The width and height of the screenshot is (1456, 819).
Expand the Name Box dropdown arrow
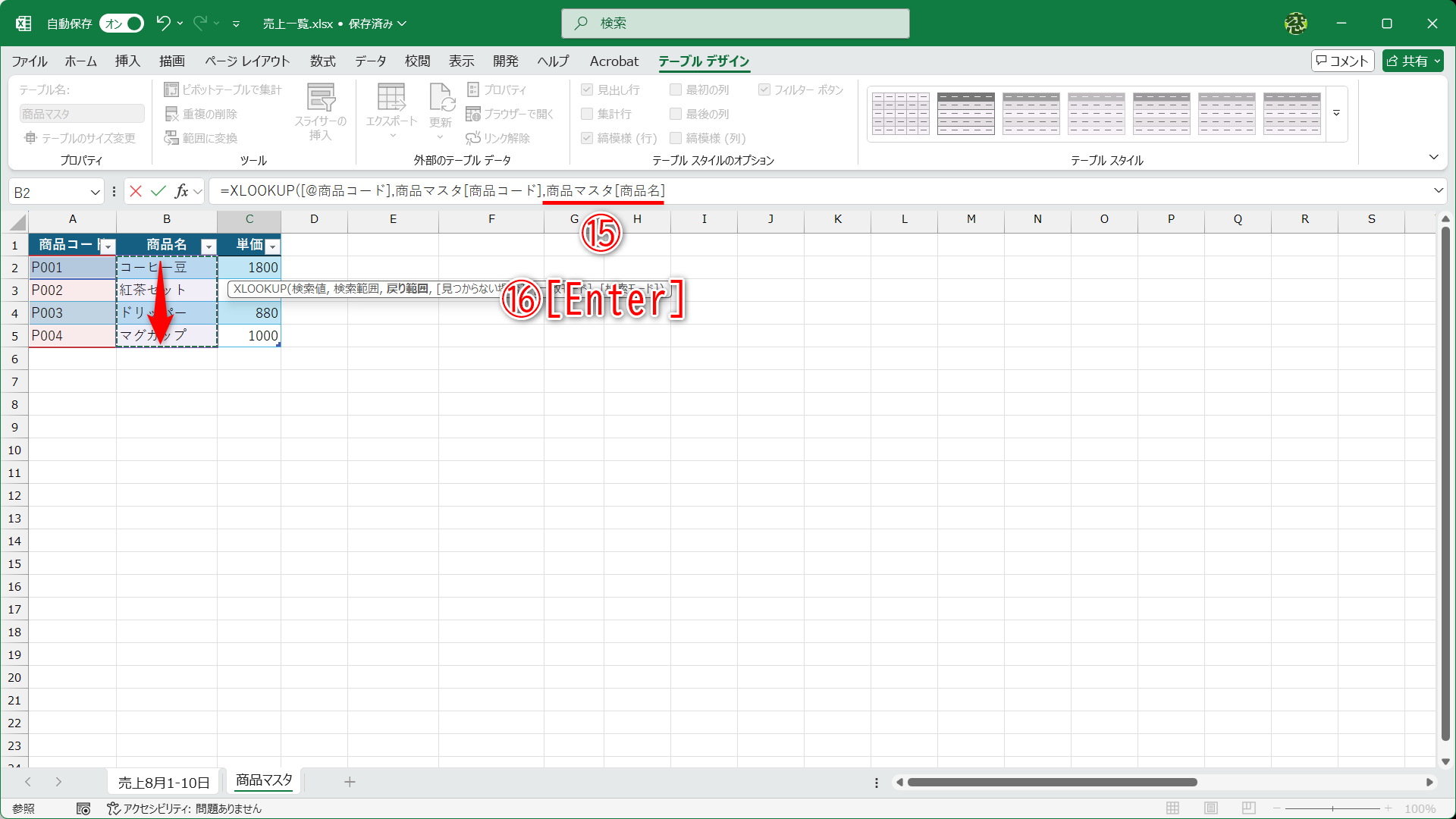point(96,193)
